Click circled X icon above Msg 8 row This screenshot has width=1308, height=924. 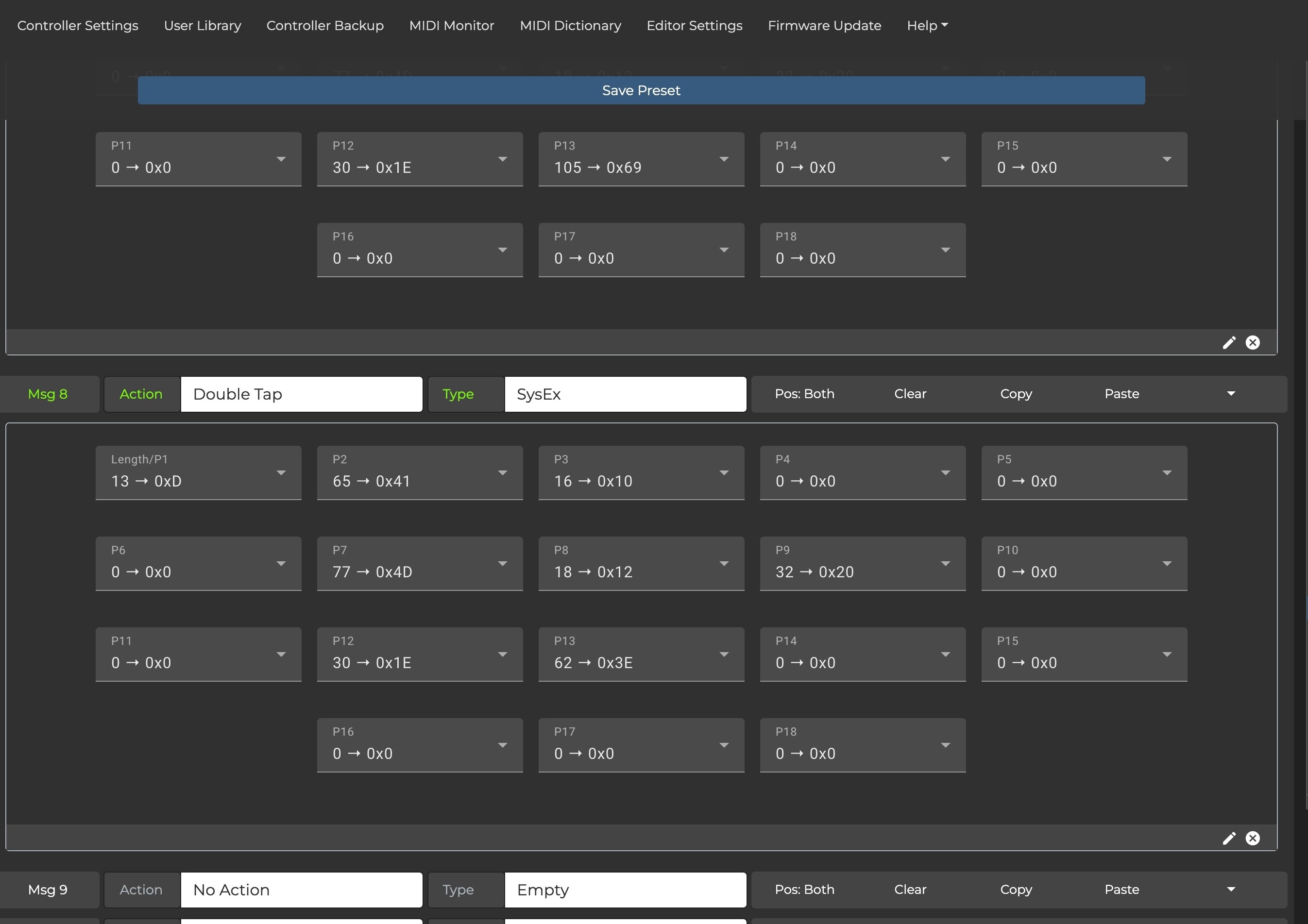click(1252, 342)
